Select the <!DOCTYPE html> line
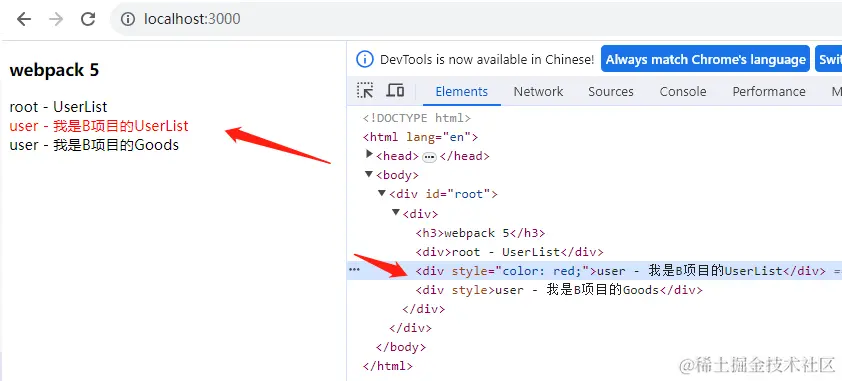Screen dimensions: 842x381 (x=417, y=118)
